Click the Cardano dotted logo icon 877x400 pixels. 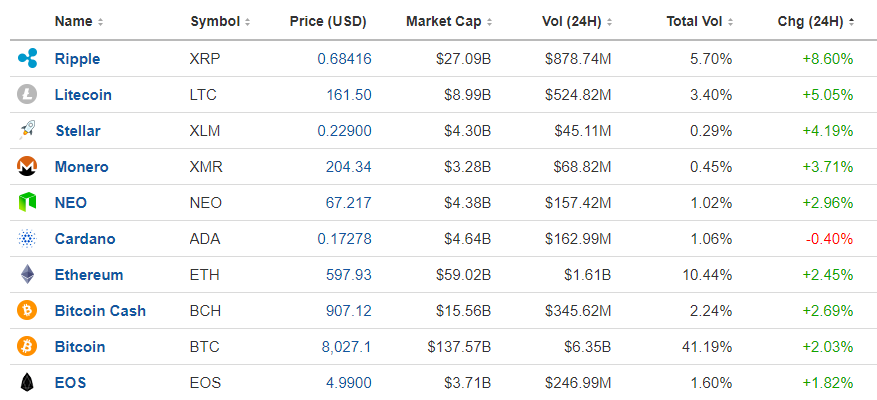click(27, 238)
